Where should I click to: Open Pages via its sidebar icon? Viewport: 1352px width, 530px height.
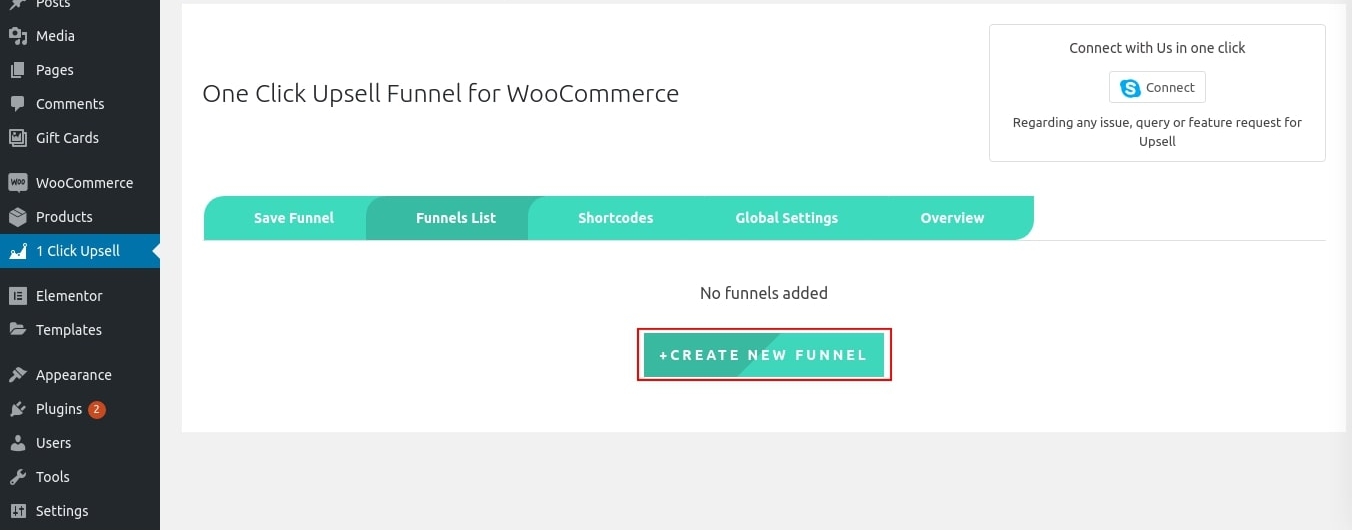tap(17, 70)
